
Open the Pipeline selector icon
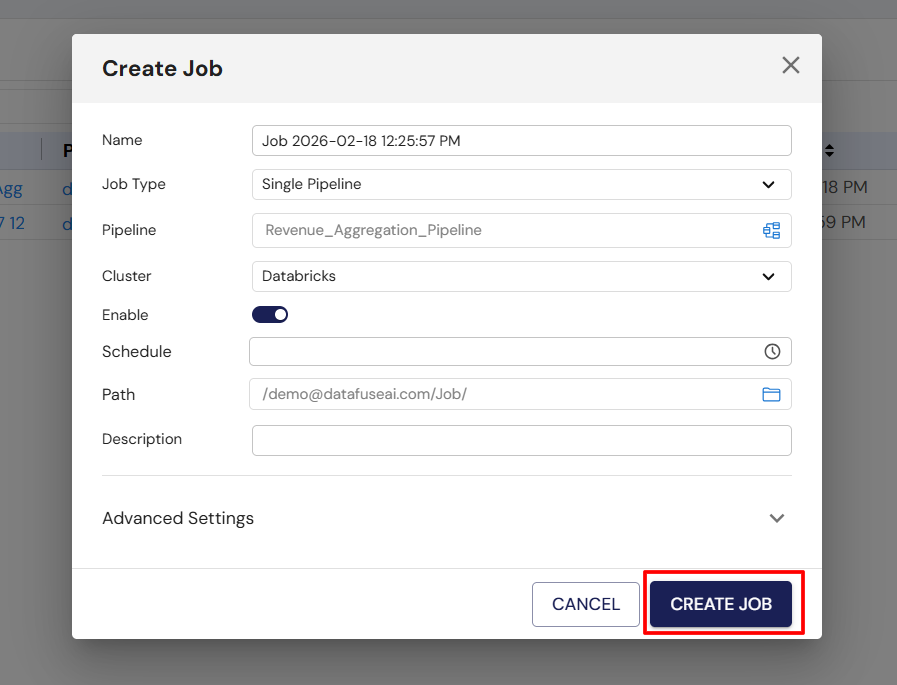(771, 230)
